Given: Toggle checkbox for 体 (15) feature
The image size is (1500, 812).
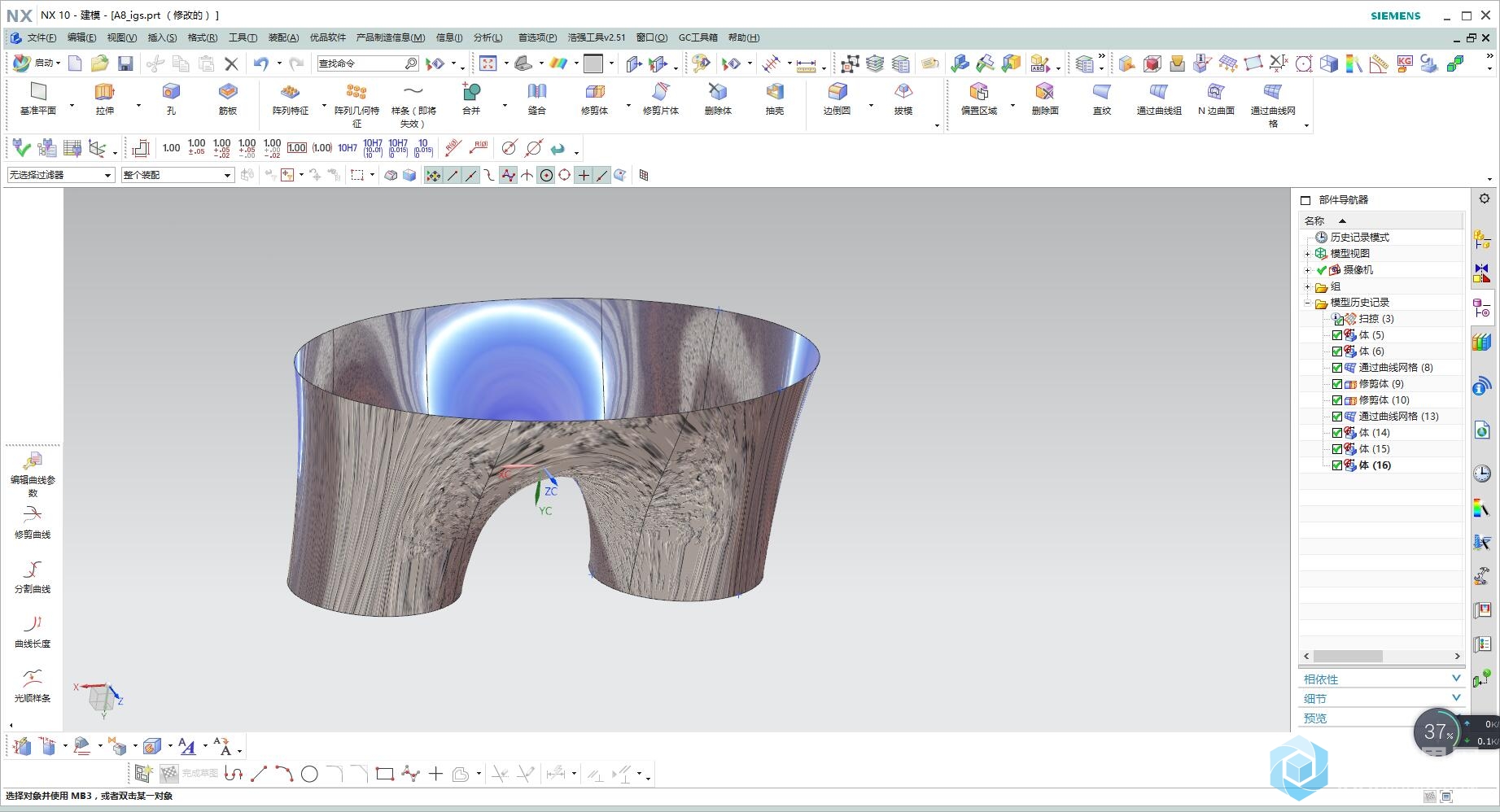Looking at the screenshot, I should click(1336, 449).
